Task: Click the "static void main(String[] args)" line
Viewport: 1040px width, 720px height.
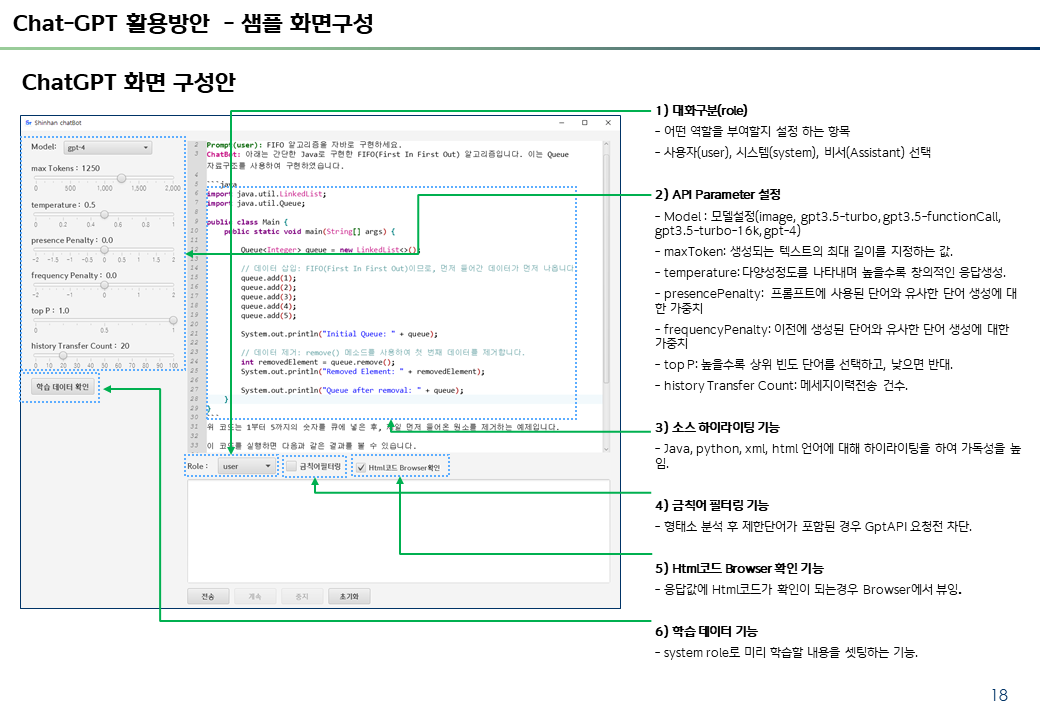Action: 309,231
